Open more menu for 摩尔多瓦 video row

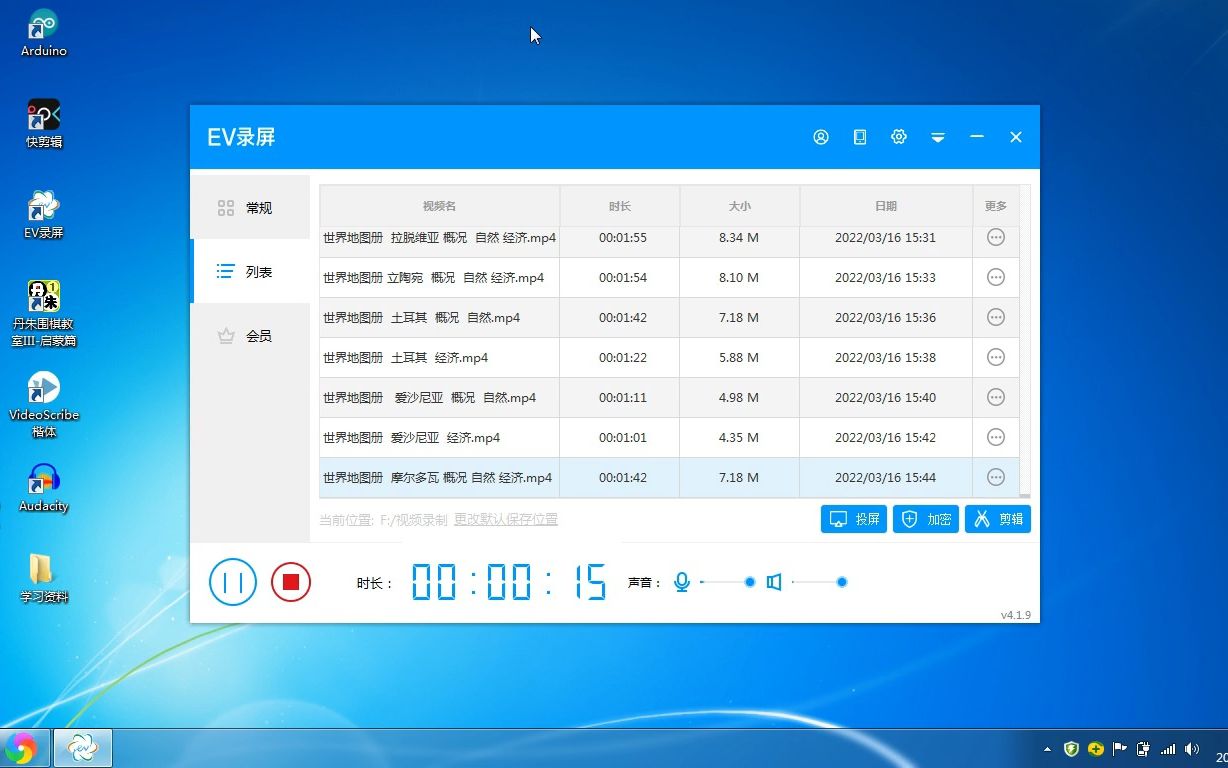pos(995,477)
